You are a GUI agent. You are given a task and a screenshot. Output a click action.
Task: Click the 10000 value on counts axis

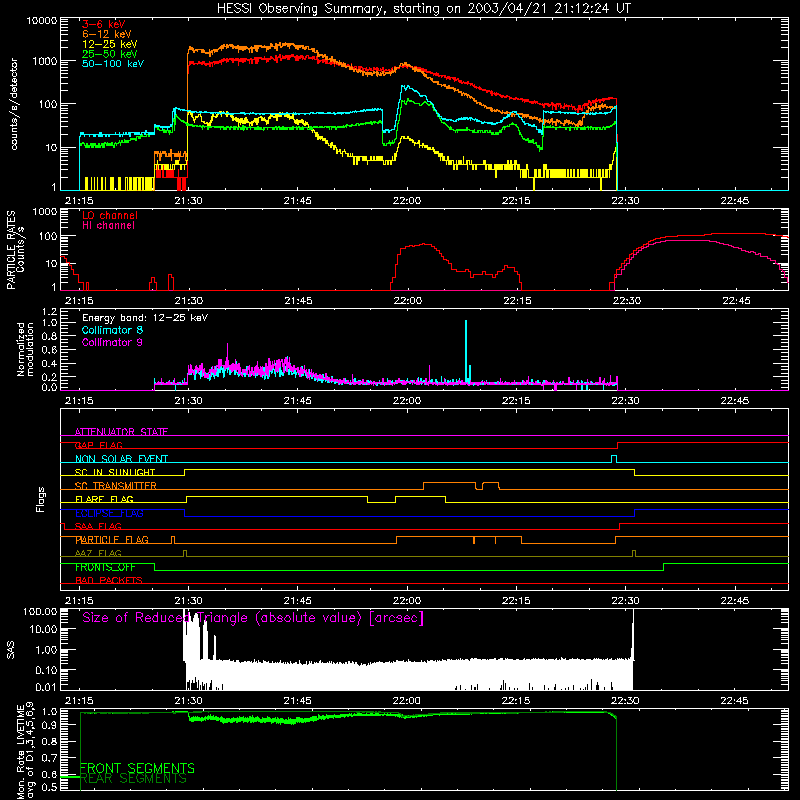click(42, 21)
